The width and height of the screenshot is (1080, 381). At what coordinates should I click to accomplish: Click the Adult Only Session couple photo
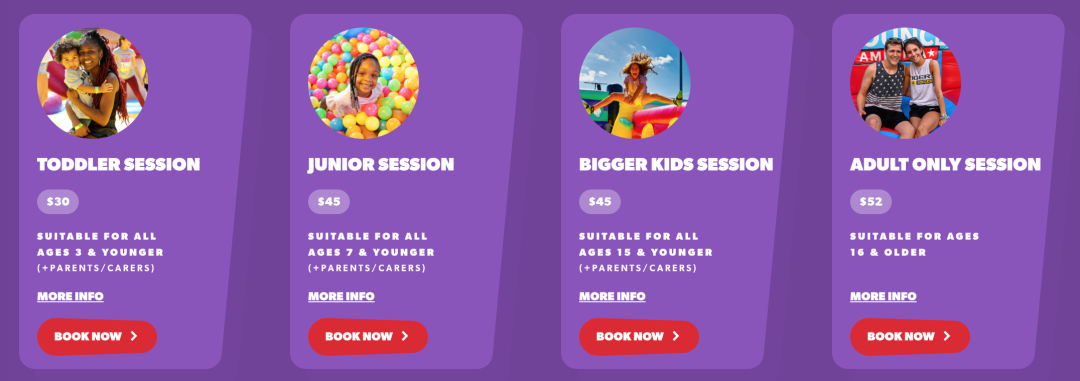pyautogui.click(x=905, y=83)
